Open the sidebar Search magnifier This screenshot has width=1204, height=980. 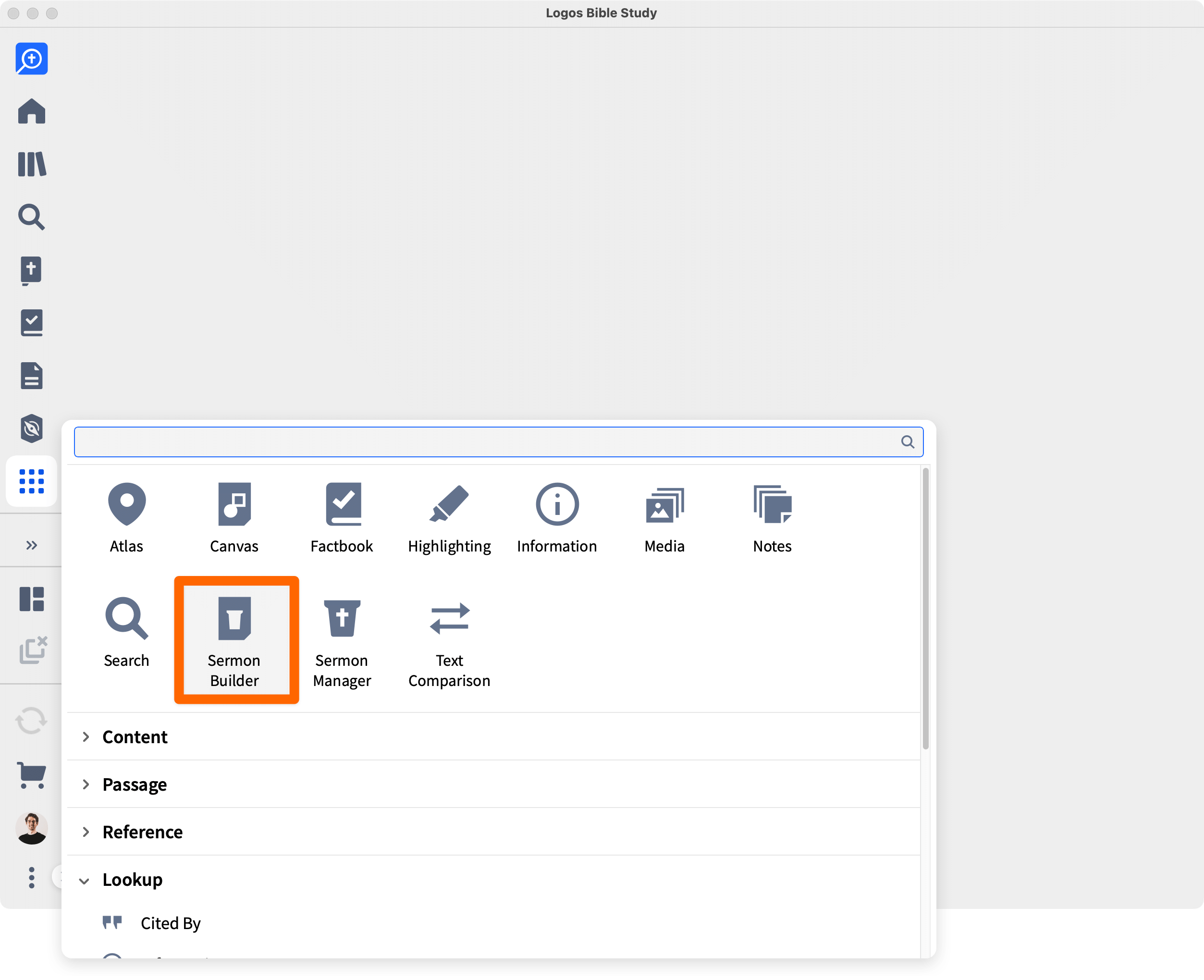32,217
